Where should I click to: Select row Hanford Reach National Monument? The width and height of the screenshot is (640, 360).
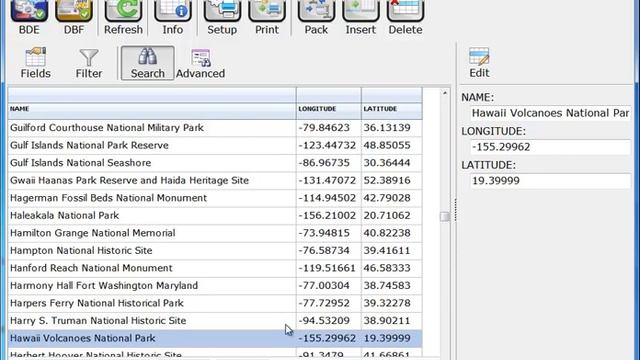coord(215,268)
